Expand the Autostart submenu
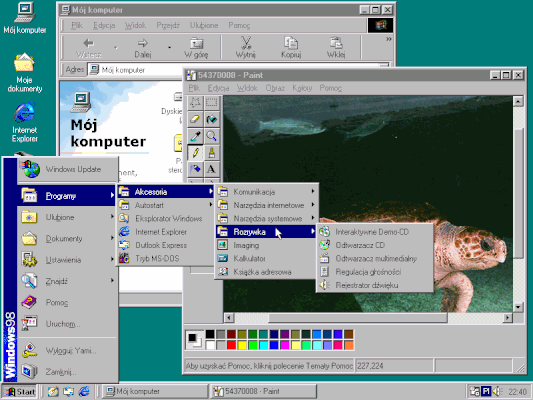The image size is (533, 400). coord(166,205)
